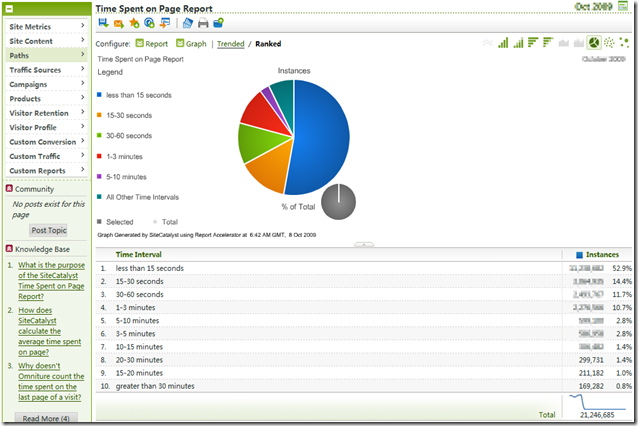Click the printer icon in toolbar
The width and height of the screenshot is (638, 426).
coord(203,23)
